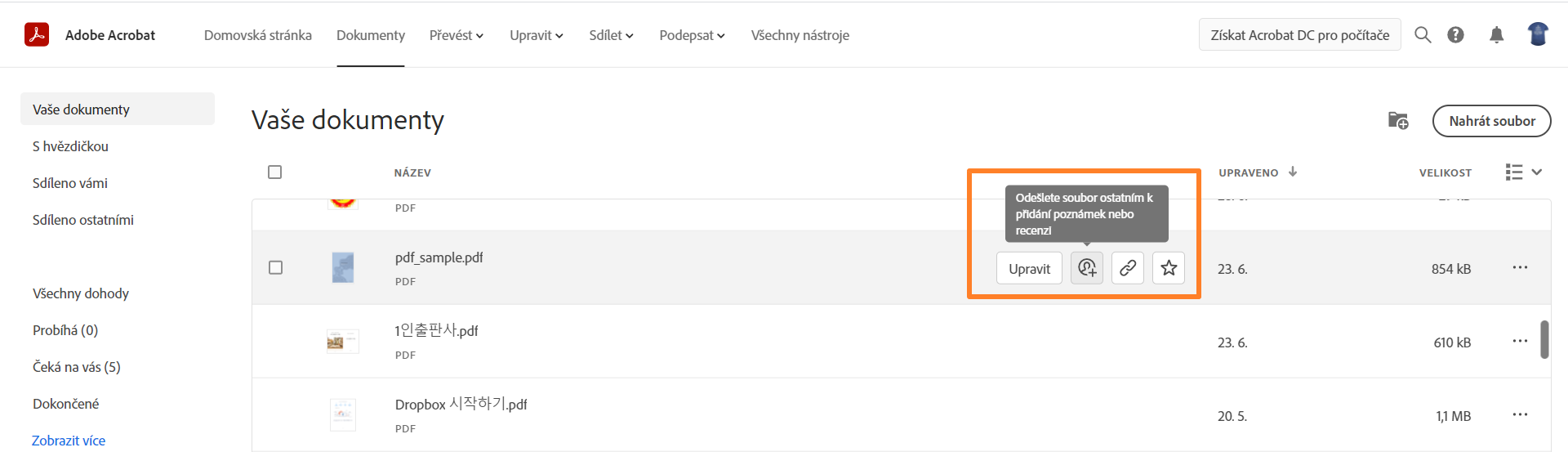Click the document list scrollbar
This screenshot has height=452, width=1568.
pyautogui.click(x=1544, y=339)
